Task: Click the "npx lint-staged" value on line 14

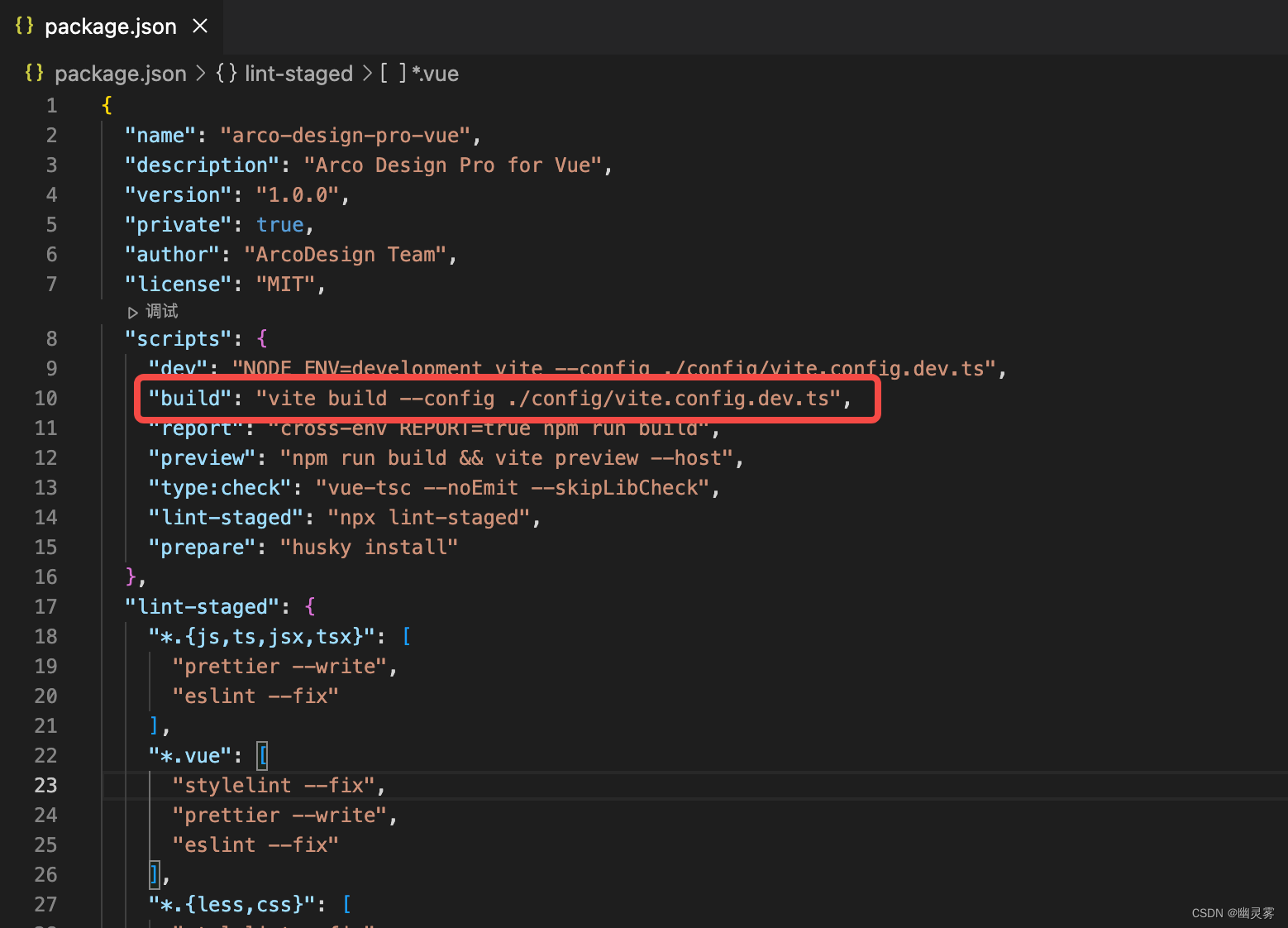Action: point(429,518)
